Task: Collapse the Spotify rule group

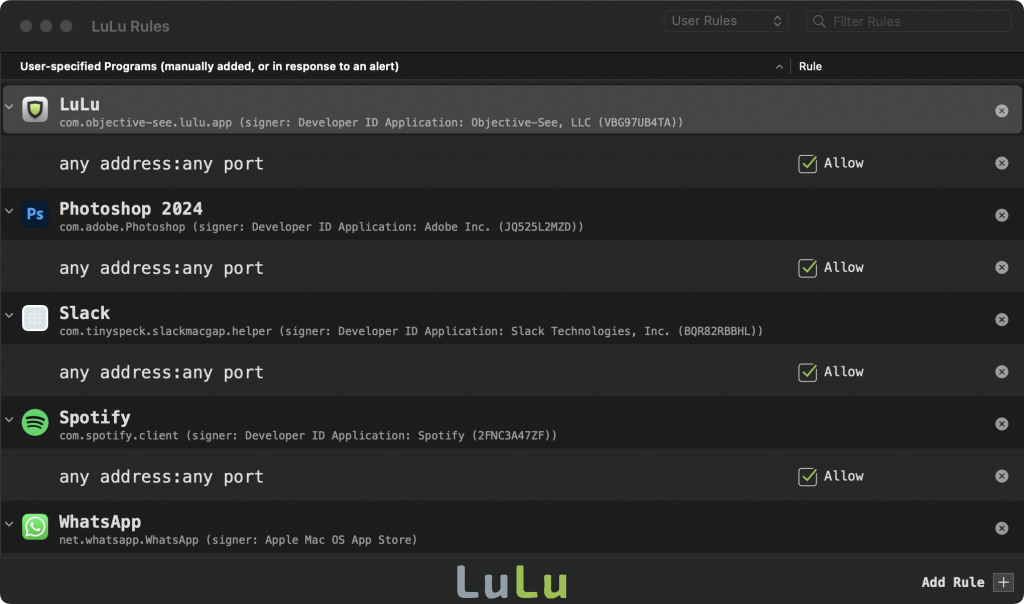Action: click(10, 420)
